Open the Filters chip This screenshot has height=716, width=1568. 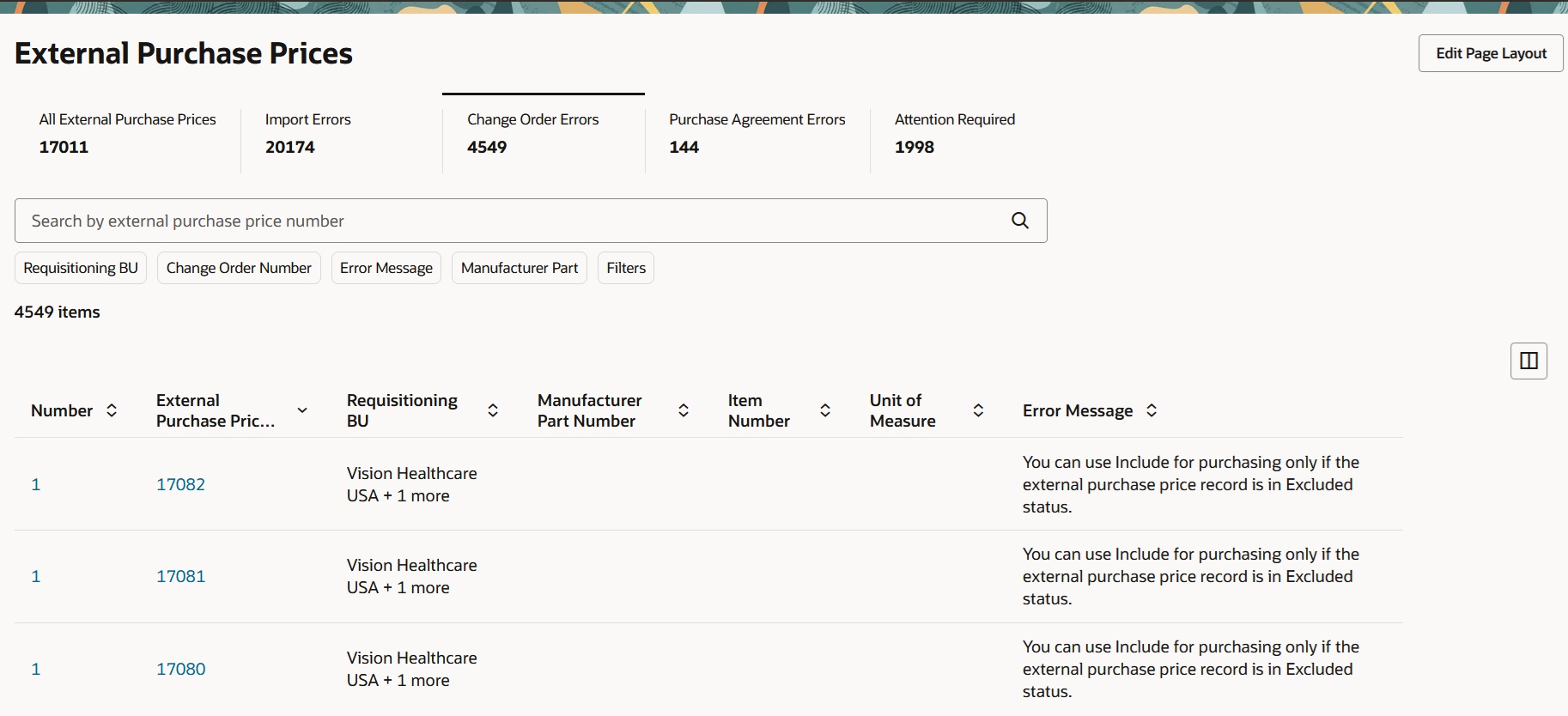[626, 268]
